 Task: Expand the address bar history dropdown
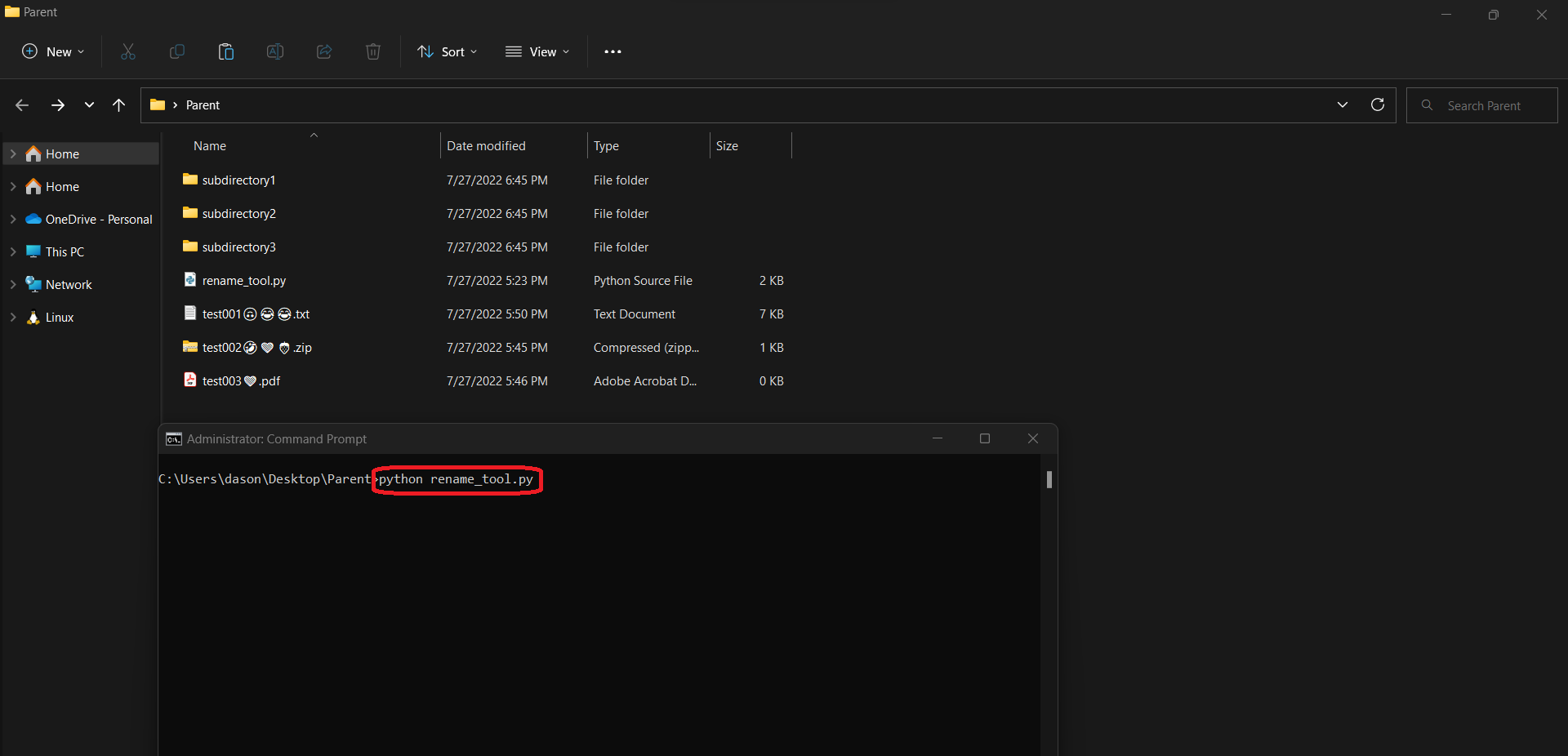coord(1343,105)
